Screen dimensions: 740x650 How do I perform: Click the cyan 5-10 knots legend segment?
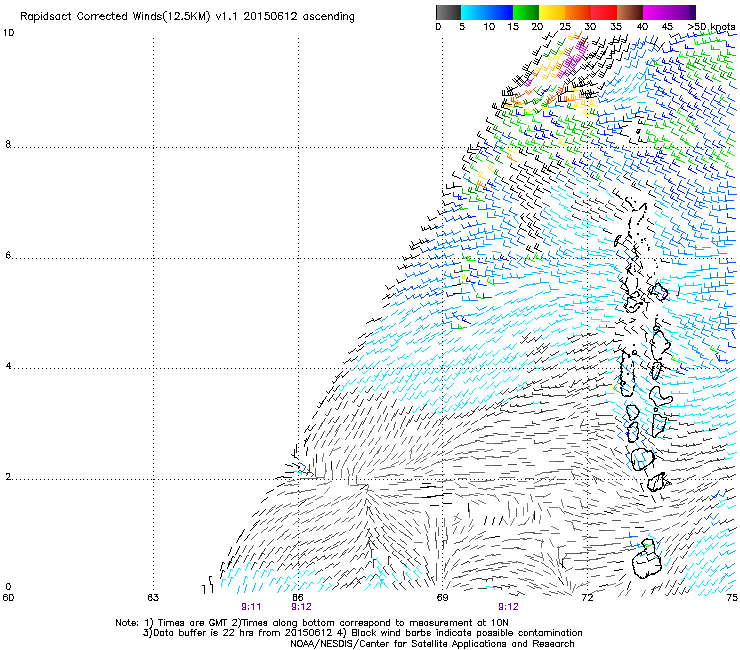point(474,12)
